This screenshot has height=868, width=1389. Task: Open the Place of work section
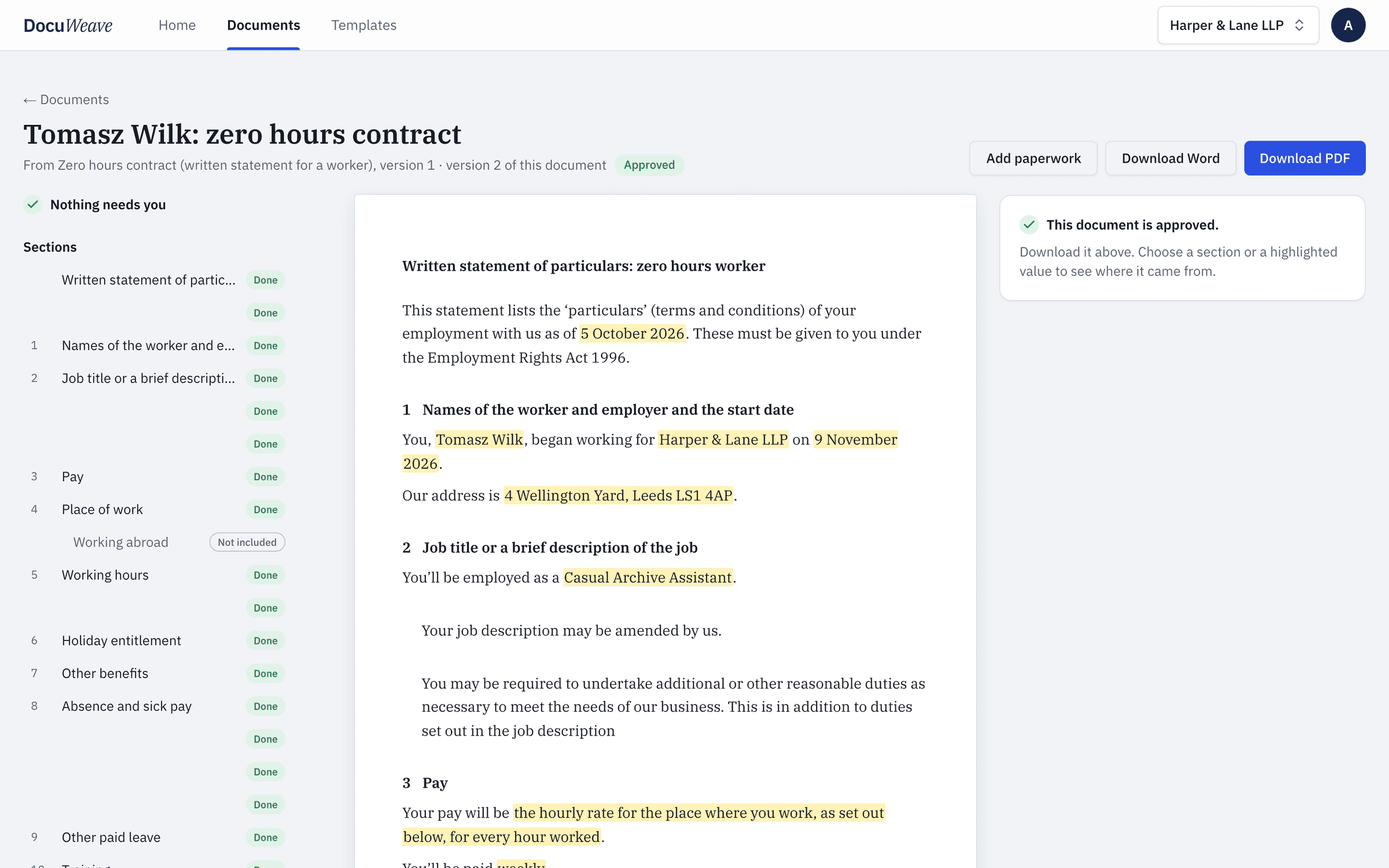(154, 509)
